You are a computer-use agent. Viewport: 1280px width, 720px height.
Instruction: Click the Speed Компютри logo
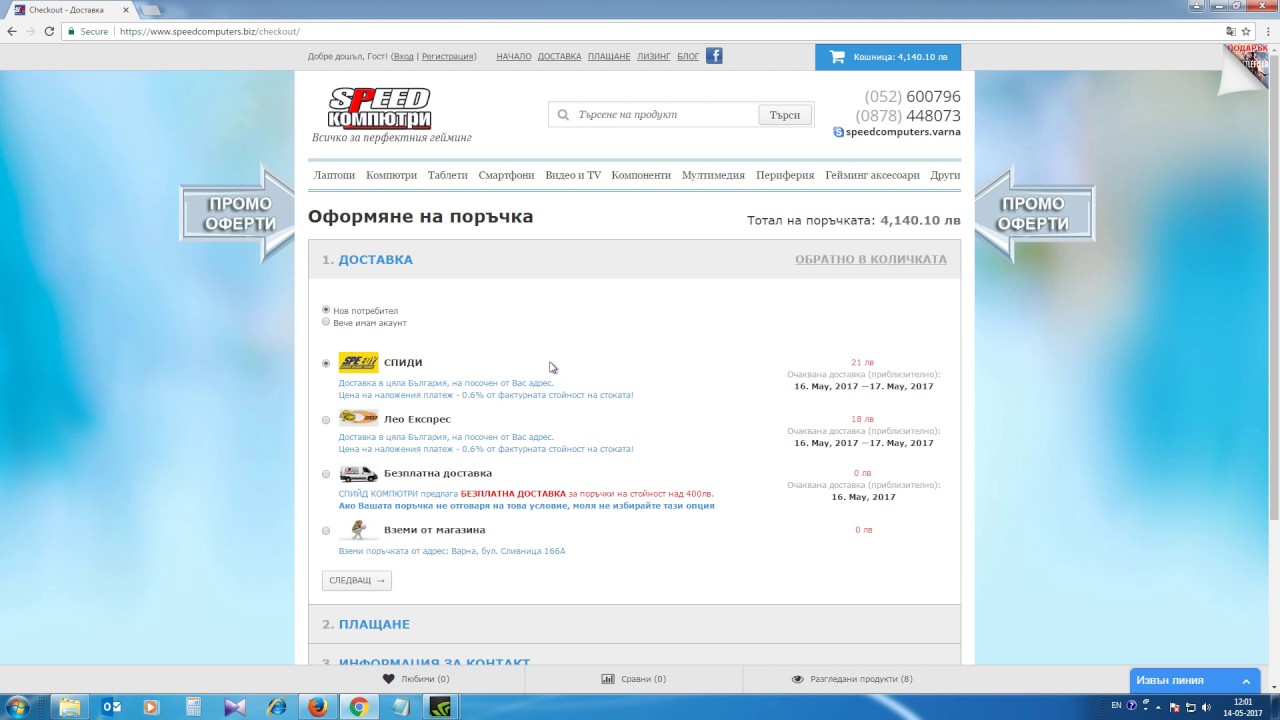380,109
